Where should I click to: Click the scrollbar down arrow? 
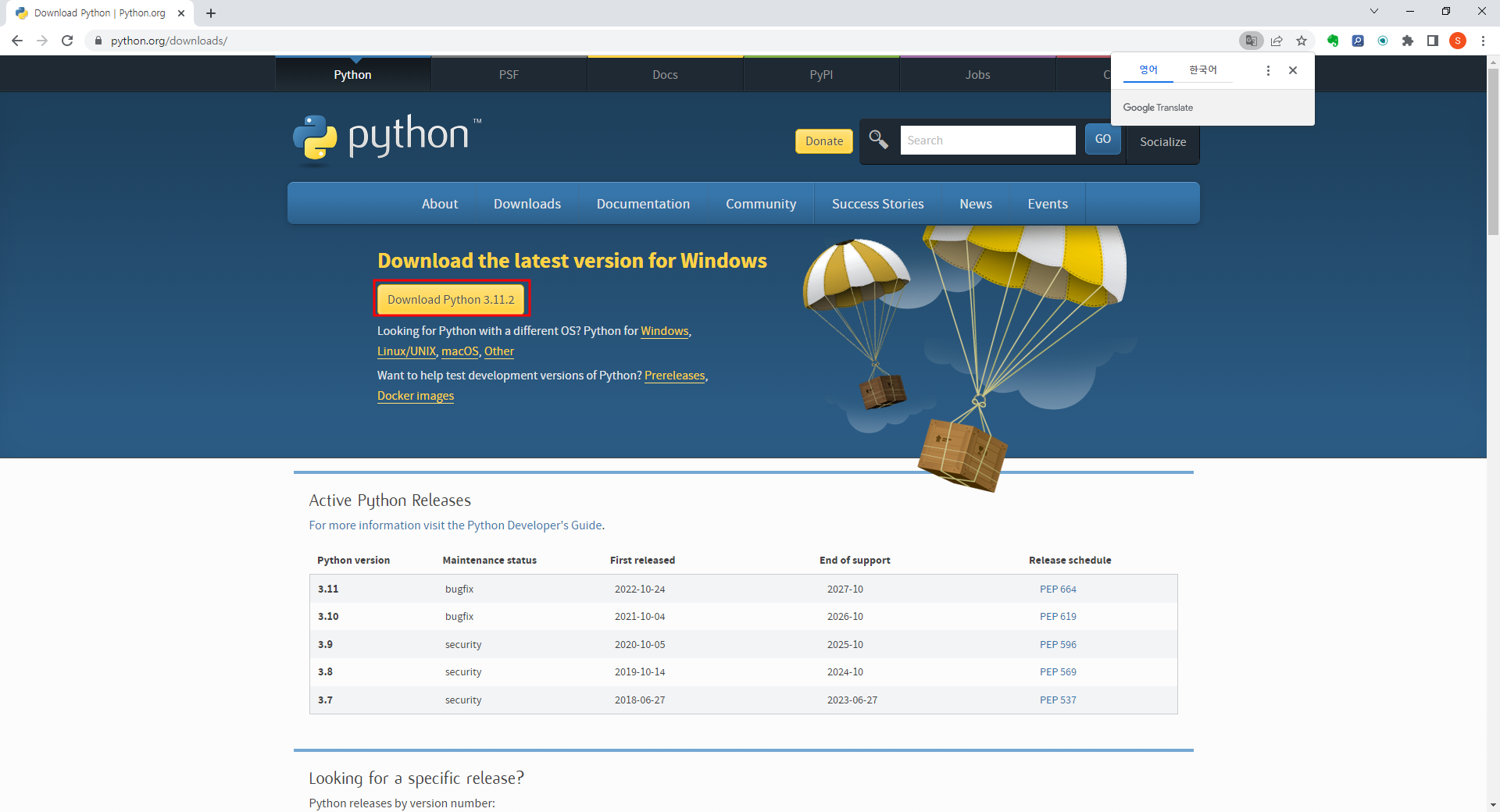[x=1493, y=805]
